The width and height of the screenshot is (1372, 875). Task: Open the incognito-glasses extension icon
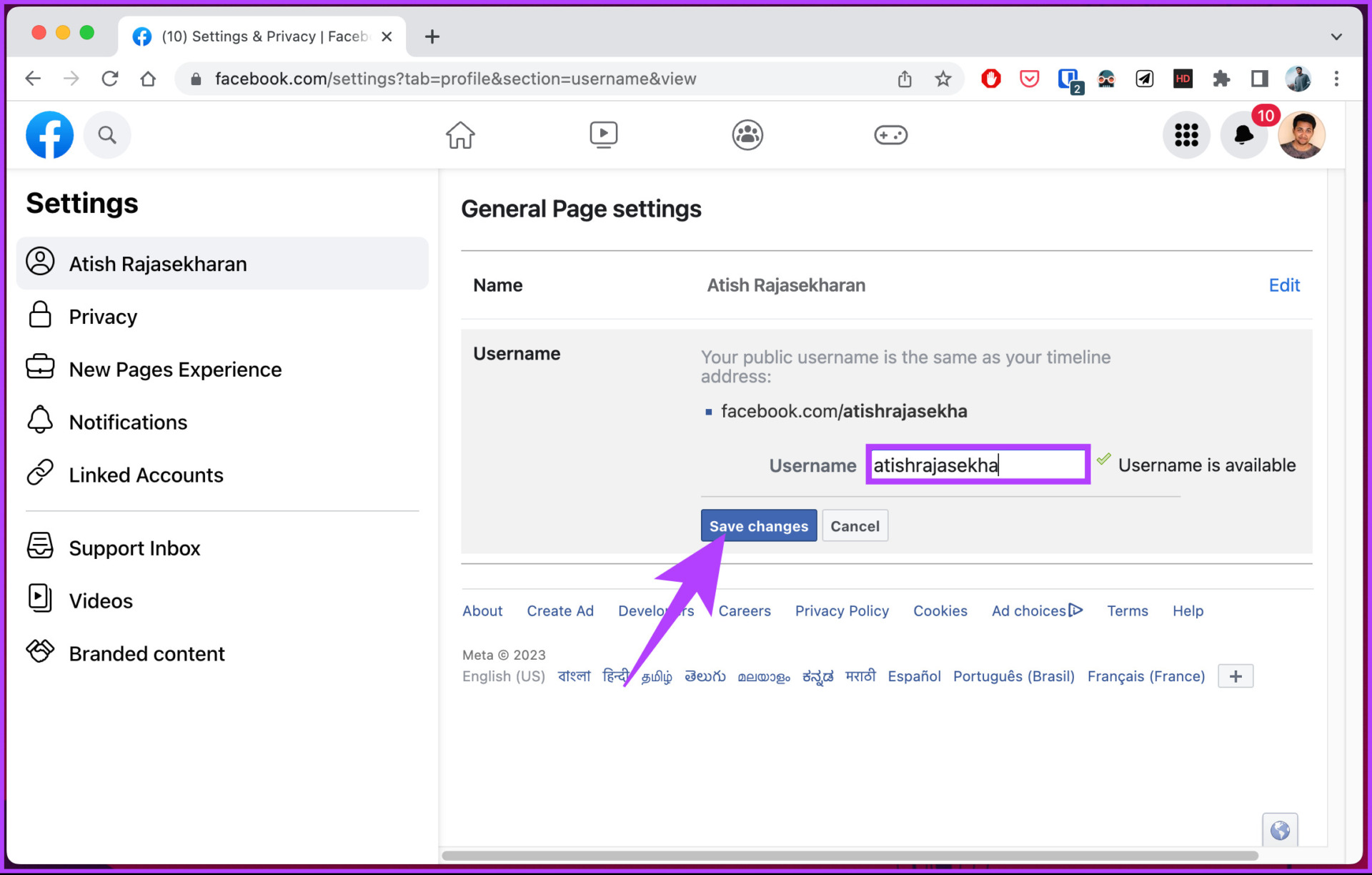pyautogui.click(x=1106, y=79)
